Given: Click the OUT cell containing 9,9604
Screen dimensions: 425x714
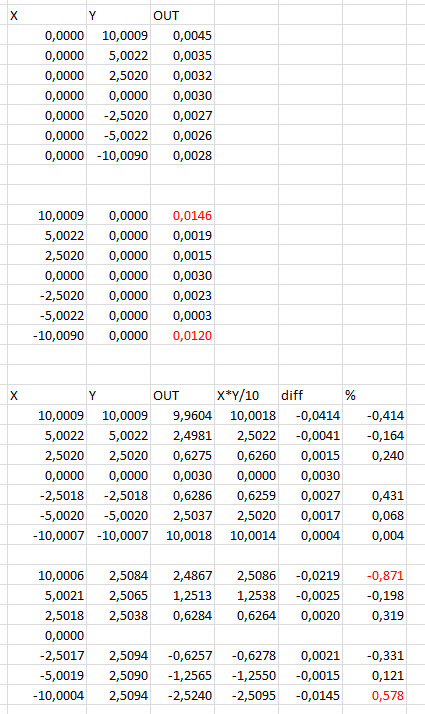Looking at the screenshot, I should click(x=182, y=415).
